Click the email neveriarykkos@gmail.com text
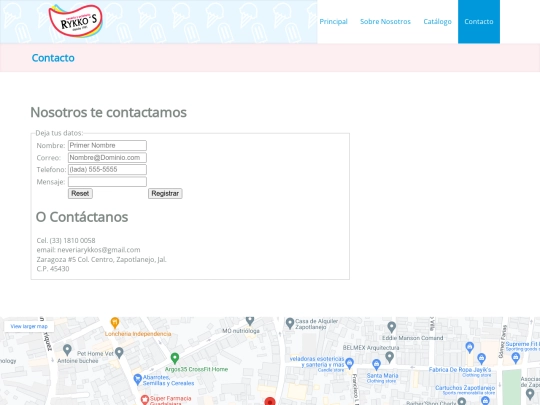 pyautogui.click(x=88, y=250)
